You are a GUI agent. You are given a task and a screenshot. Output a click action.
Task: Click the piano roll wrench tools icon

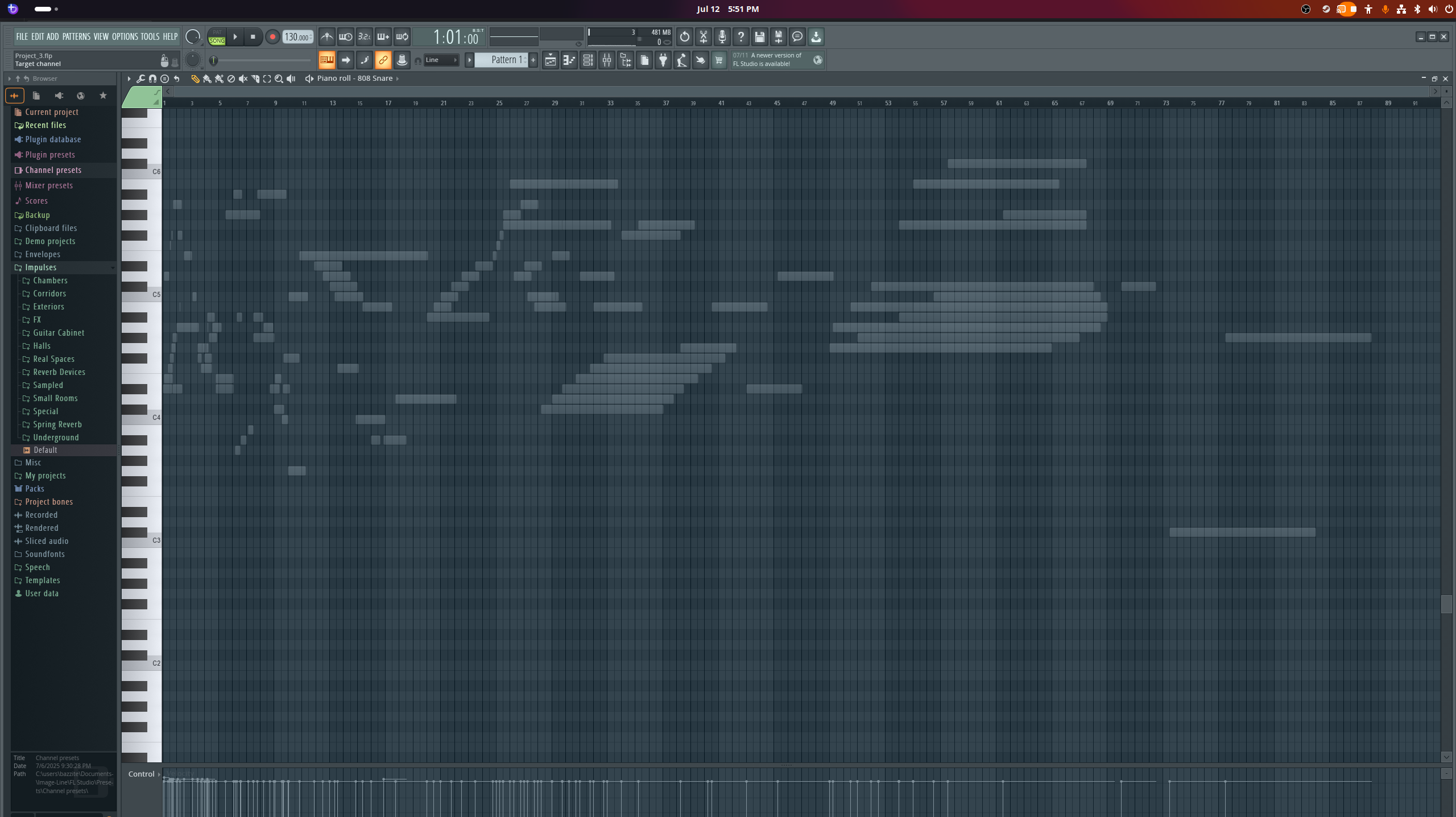pyautogui.click(x=140, y=79)
